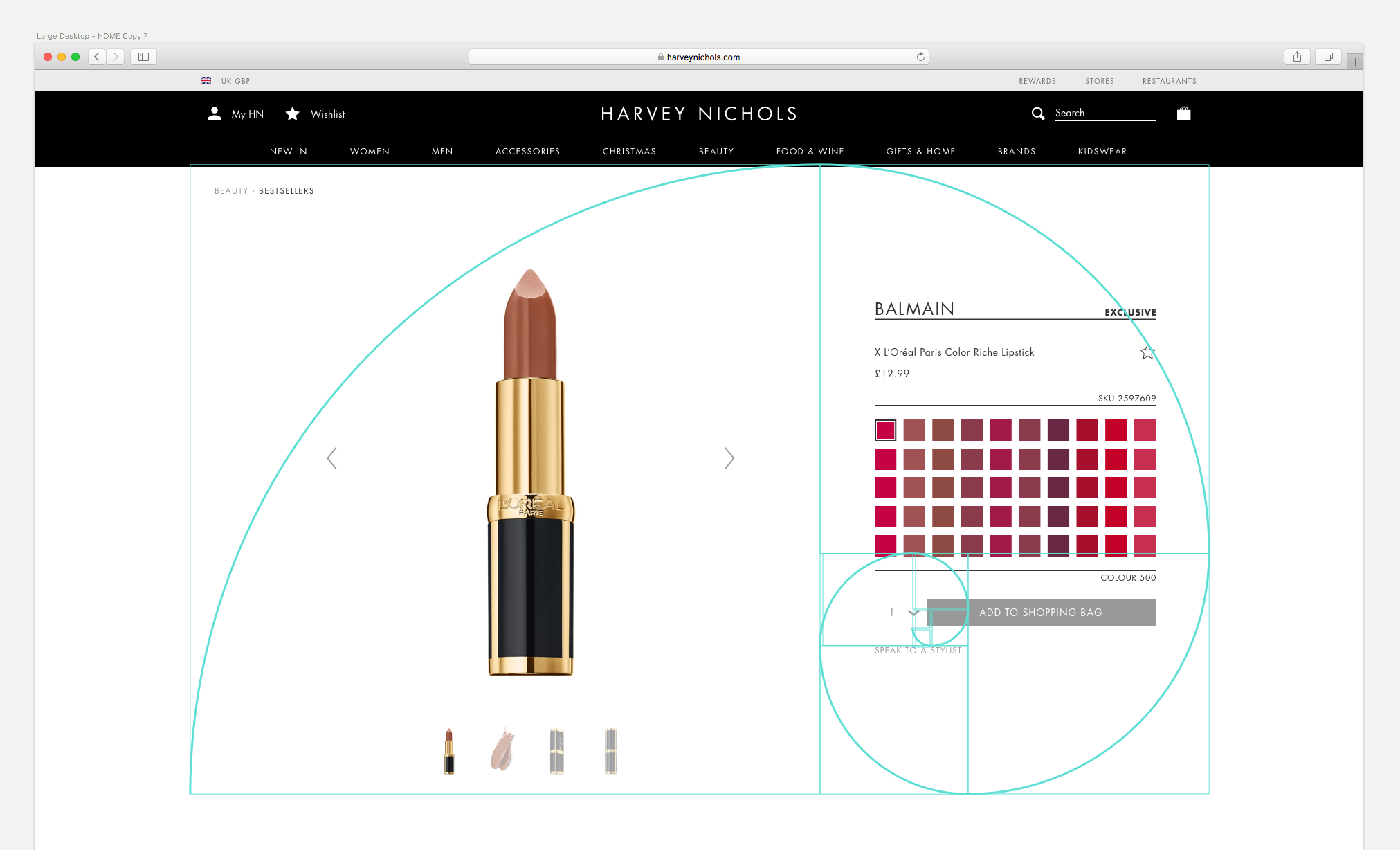The width and height of the screenshot is (1400, 850).
Task: Click the search magnifier icon
Action: [x=1038, y=114]
